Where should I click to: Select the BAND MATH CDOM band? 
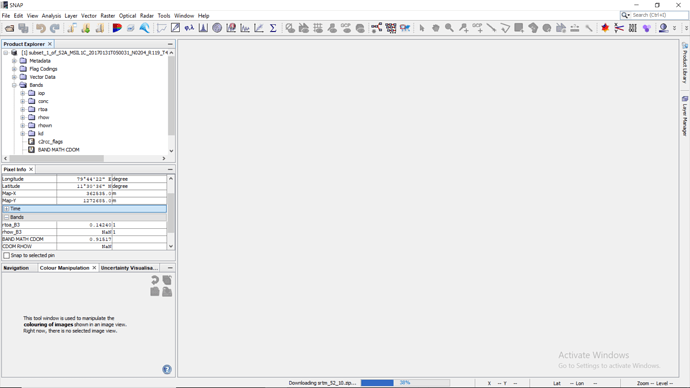[59, 150]
